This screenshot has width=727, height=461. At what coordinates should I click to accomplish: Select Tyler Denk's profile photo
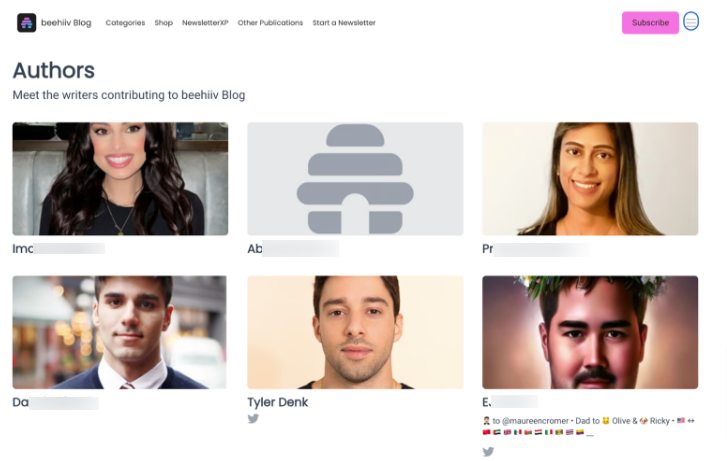click(355, 332)
